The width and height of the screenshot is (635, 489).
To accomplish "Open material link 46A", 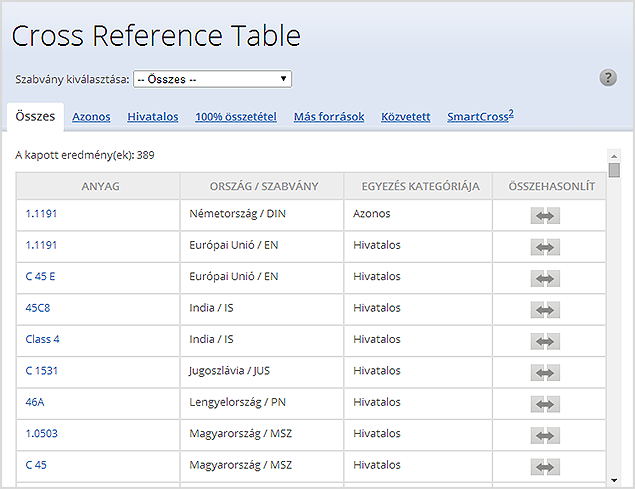I will (35, 402).
